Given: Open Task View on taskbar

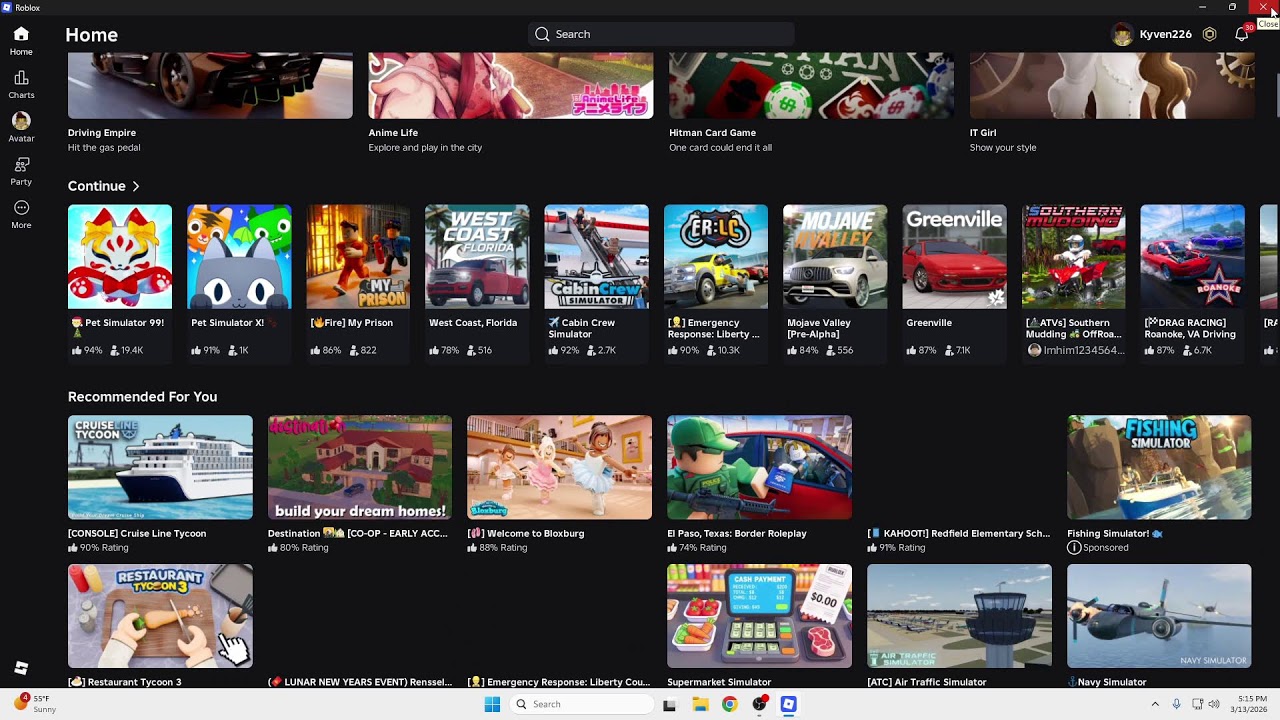Looking at the screenshot, I should coord(669,704).
